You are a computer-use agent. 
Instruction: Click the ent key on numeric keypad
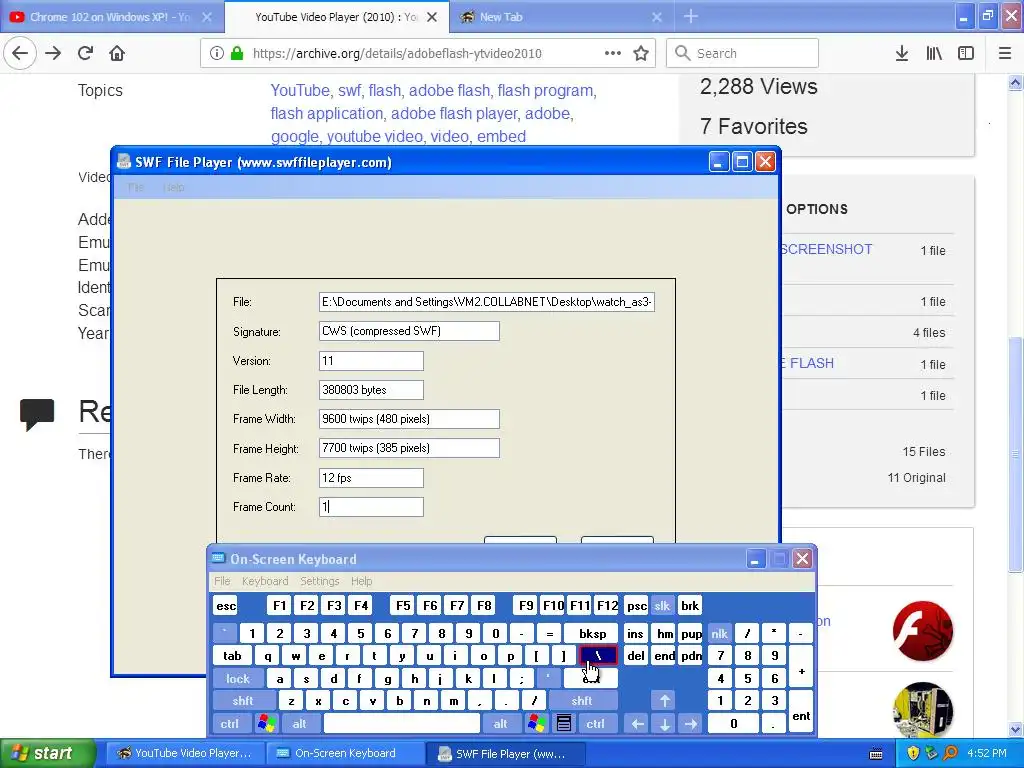pyautogui.click(x=801, y=712)
